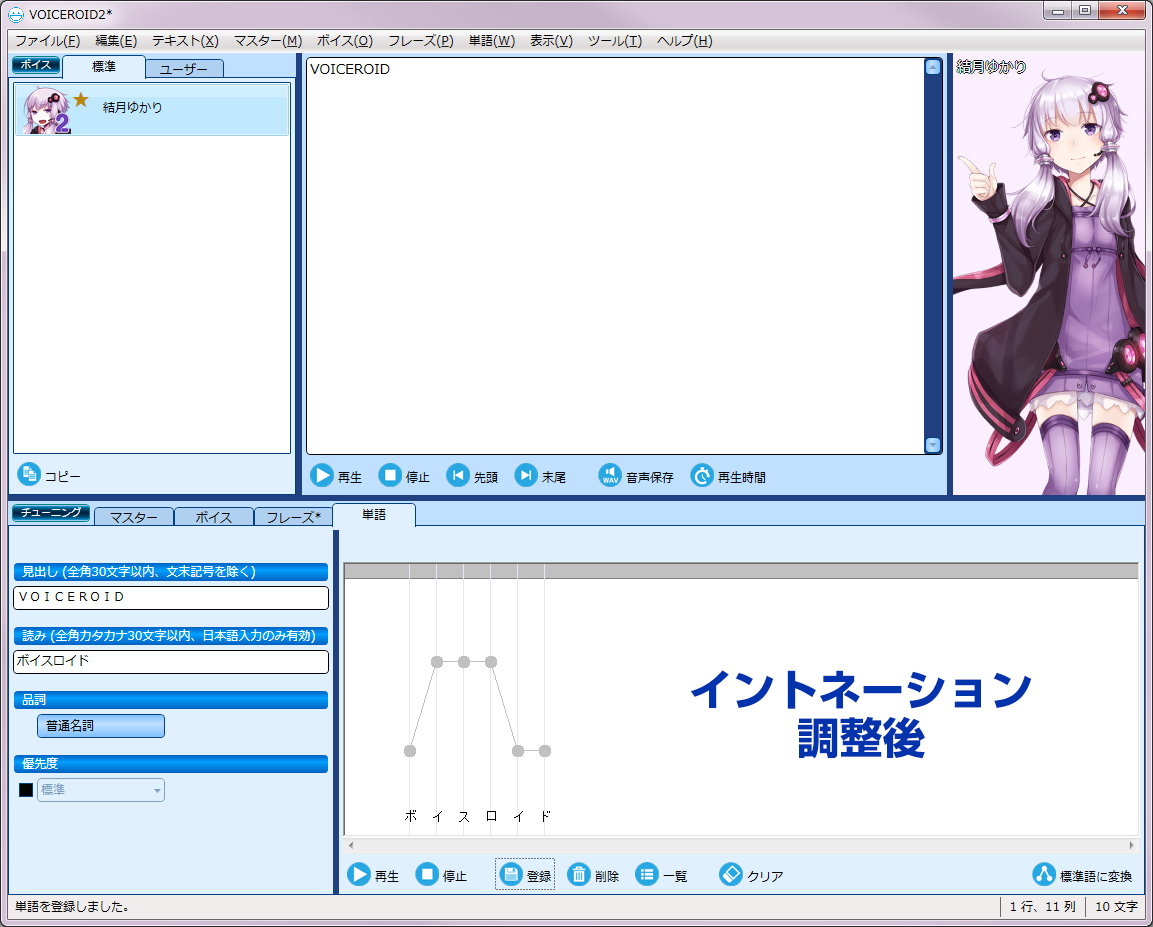This screenshot has width=1153, height=927.
Task: Copy the voice preset with コピー icon
Action: [29, 475]
